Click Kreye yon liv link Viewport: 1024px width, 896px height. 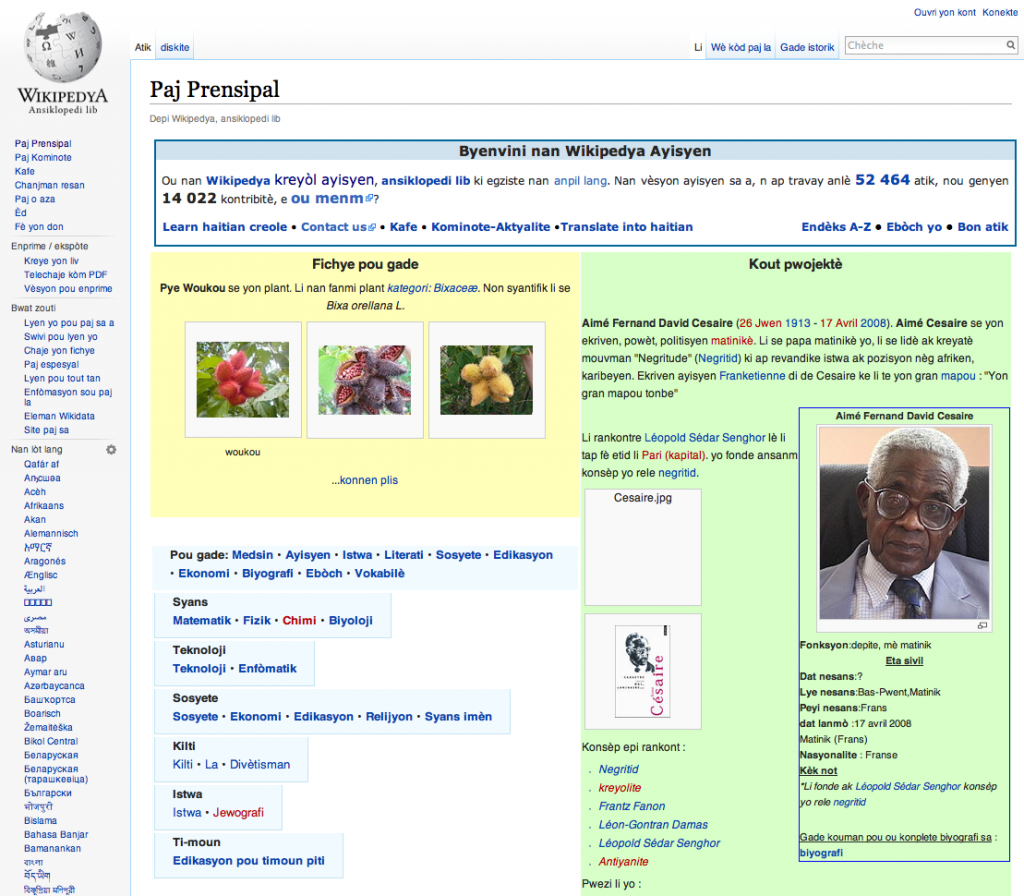[52, 261]
